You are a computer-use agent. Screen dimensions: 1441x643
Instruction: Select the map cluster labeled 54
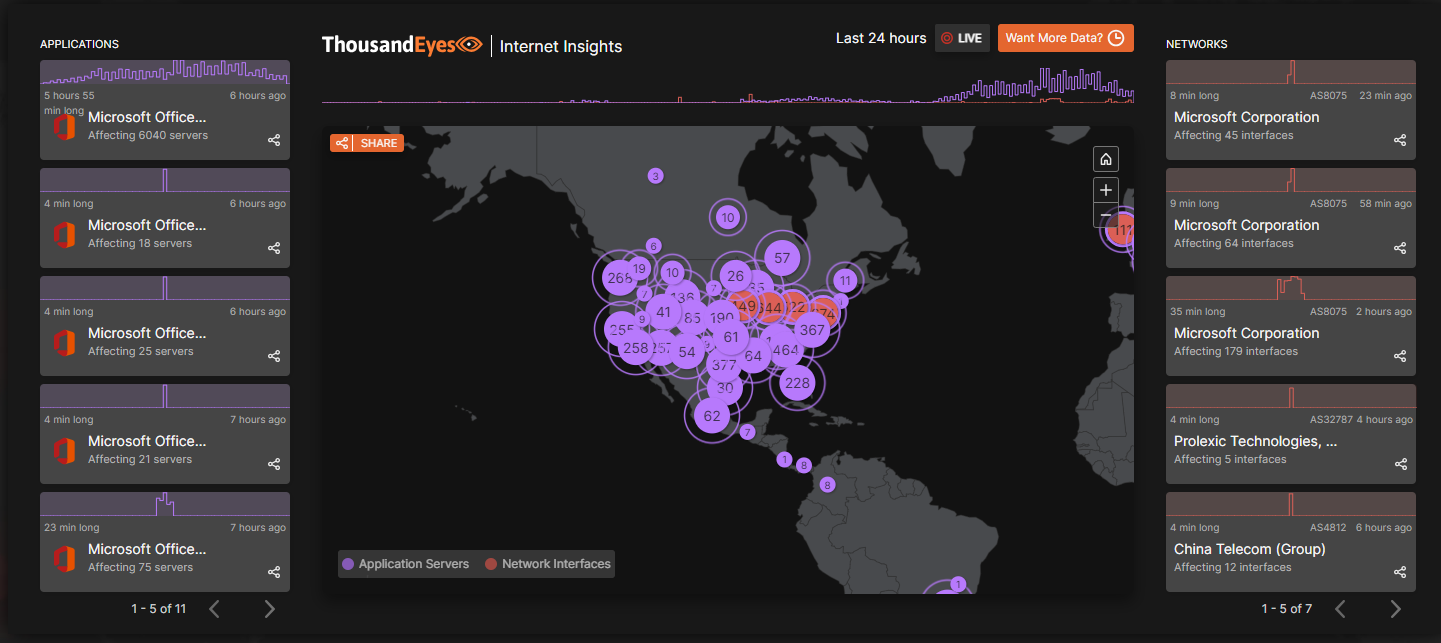(686, 352)
